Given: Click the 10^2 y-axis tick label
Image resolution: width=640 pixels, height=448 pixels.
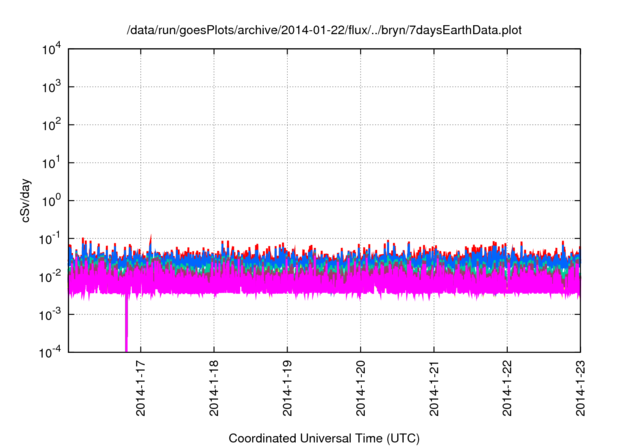Looking at the screenshot, I should (52, 124).
